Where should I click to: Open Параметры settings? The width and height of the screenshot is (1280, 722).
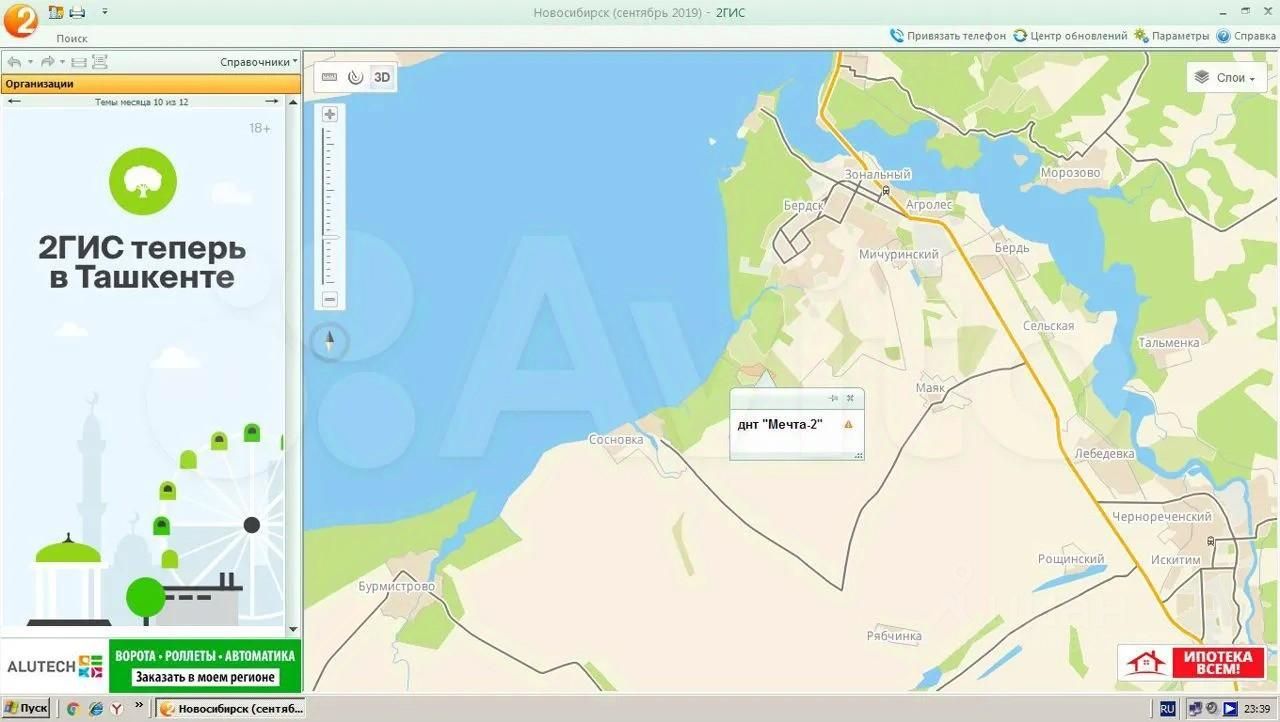click(x=1171, y=36)
